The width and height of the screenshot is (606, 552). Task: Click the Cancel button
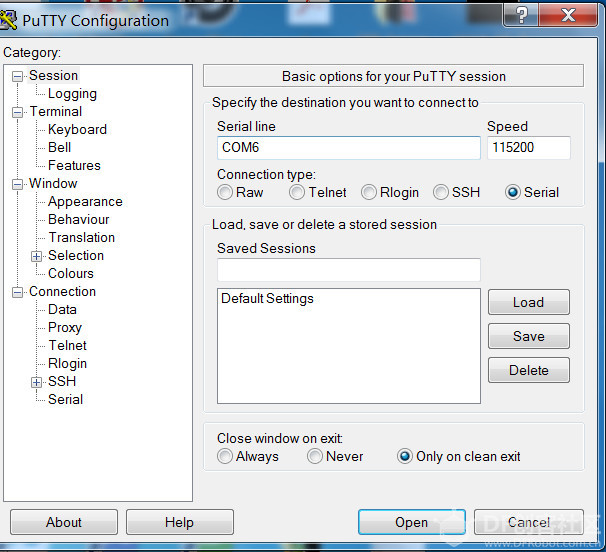[x=529, y=522]
